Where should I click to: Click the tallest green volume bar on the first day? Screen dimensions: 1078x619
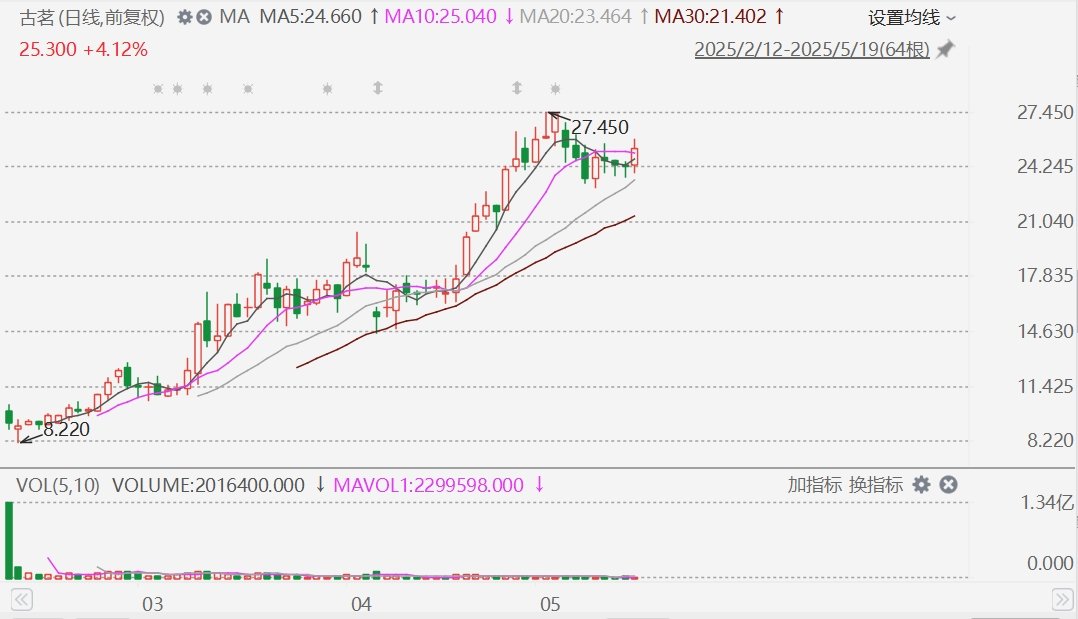pyautogui.click(x=9, y=541)
